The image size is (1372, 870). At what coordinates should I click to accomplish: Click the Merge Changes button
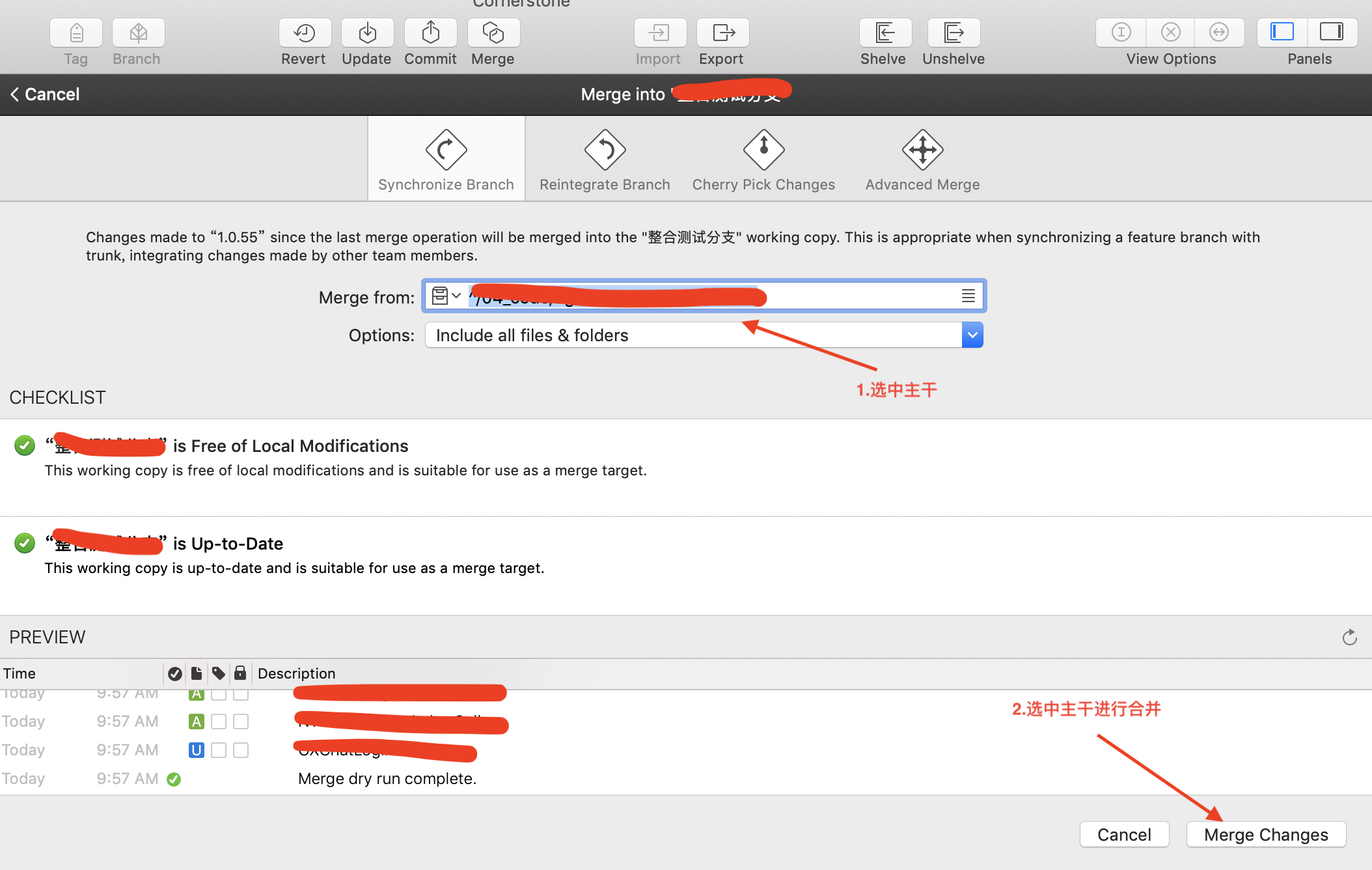tap(1265, 833)
